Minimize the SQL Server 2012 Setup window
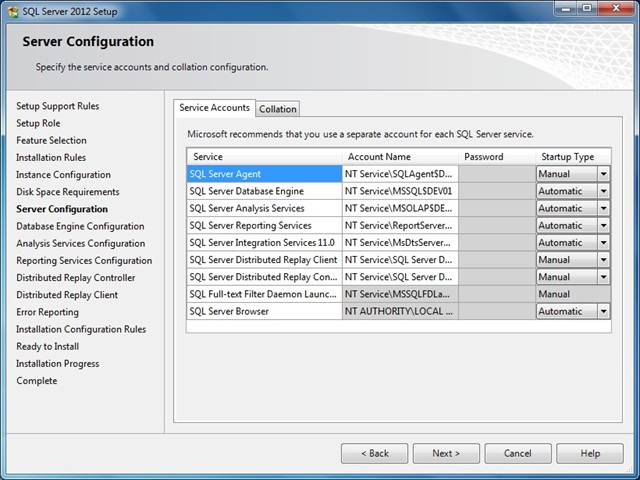 [x=567, y=8]
